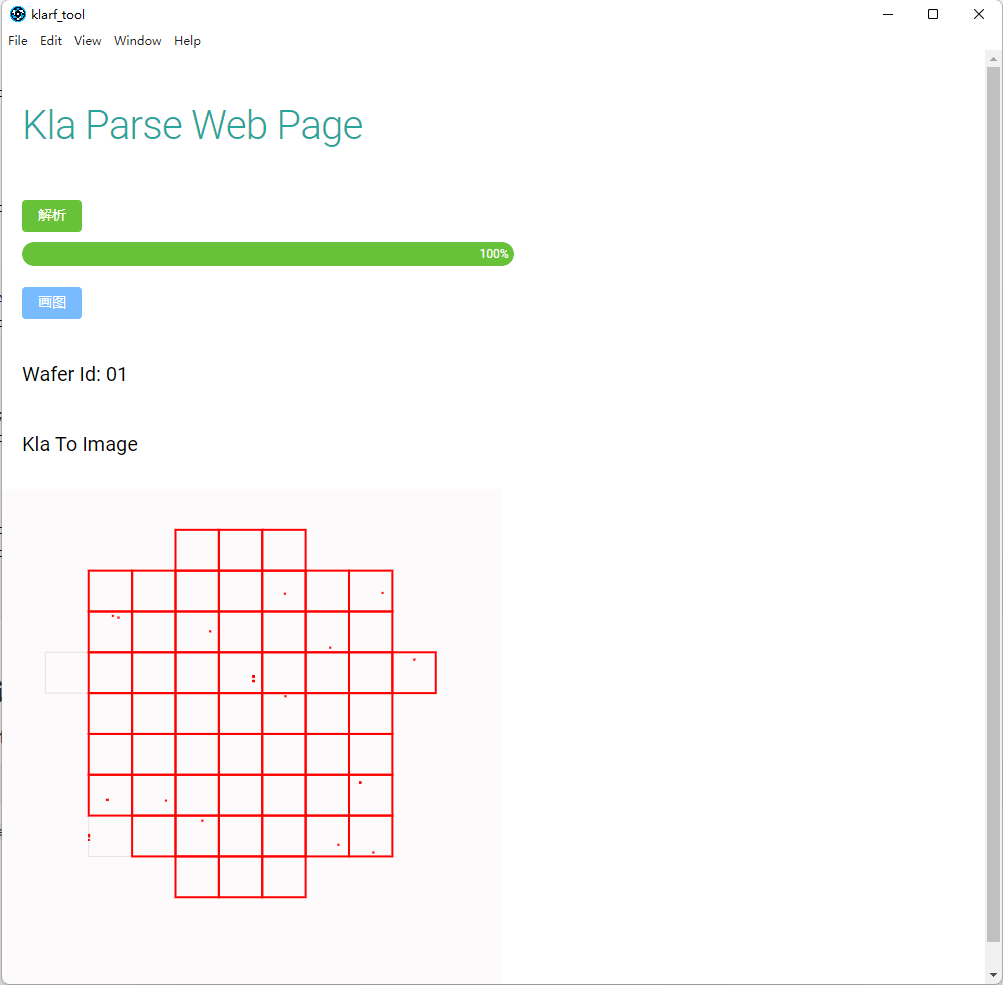Viewport: 1003px width, 985px height.
Task: Click the Wafer Id: 01 label
Action: 75,374
